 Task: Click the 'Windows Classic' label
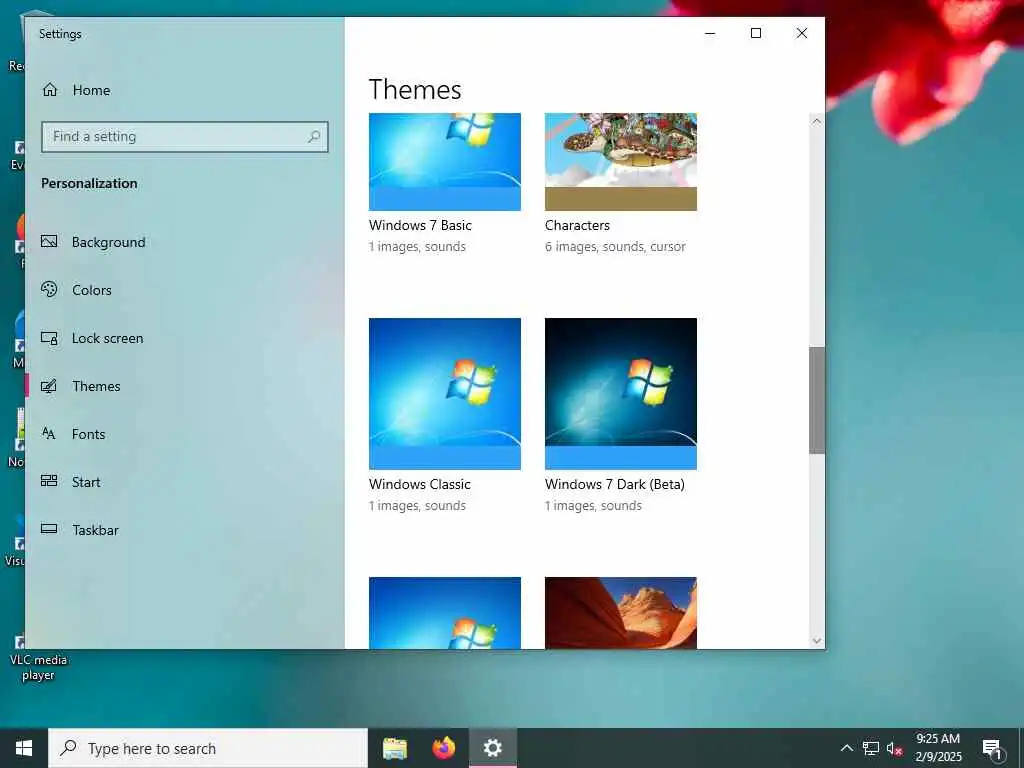click(x=419, y=484)
